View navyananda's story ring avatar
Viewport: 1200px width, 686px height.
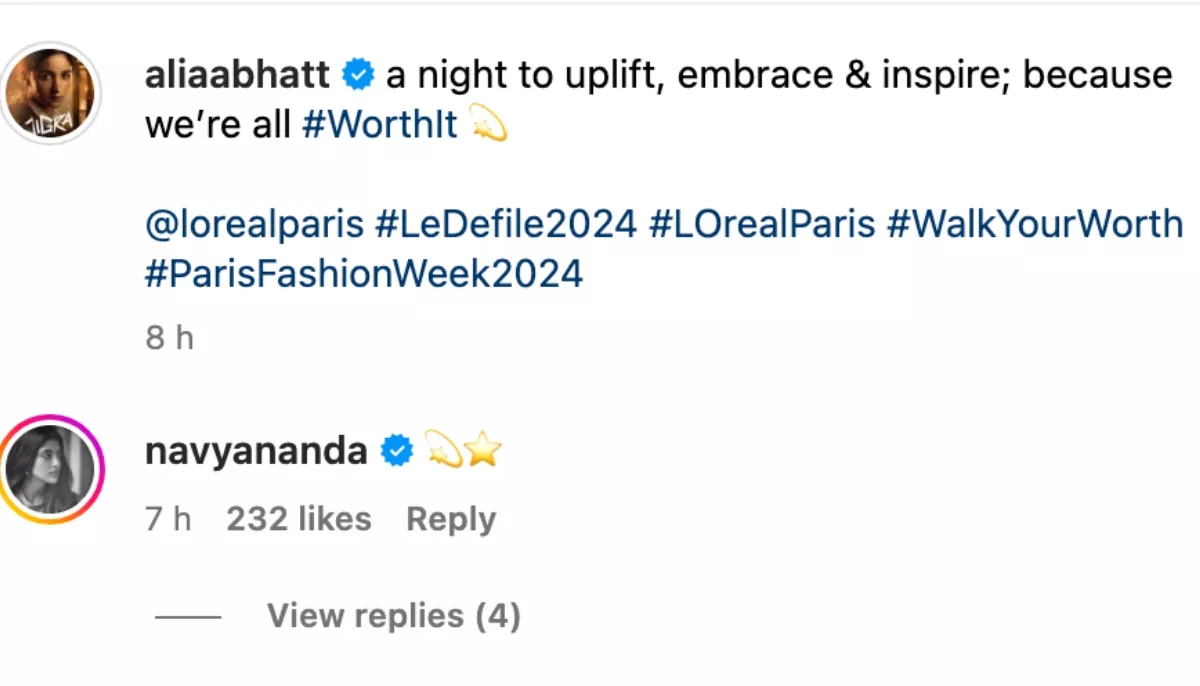[51, 470]
